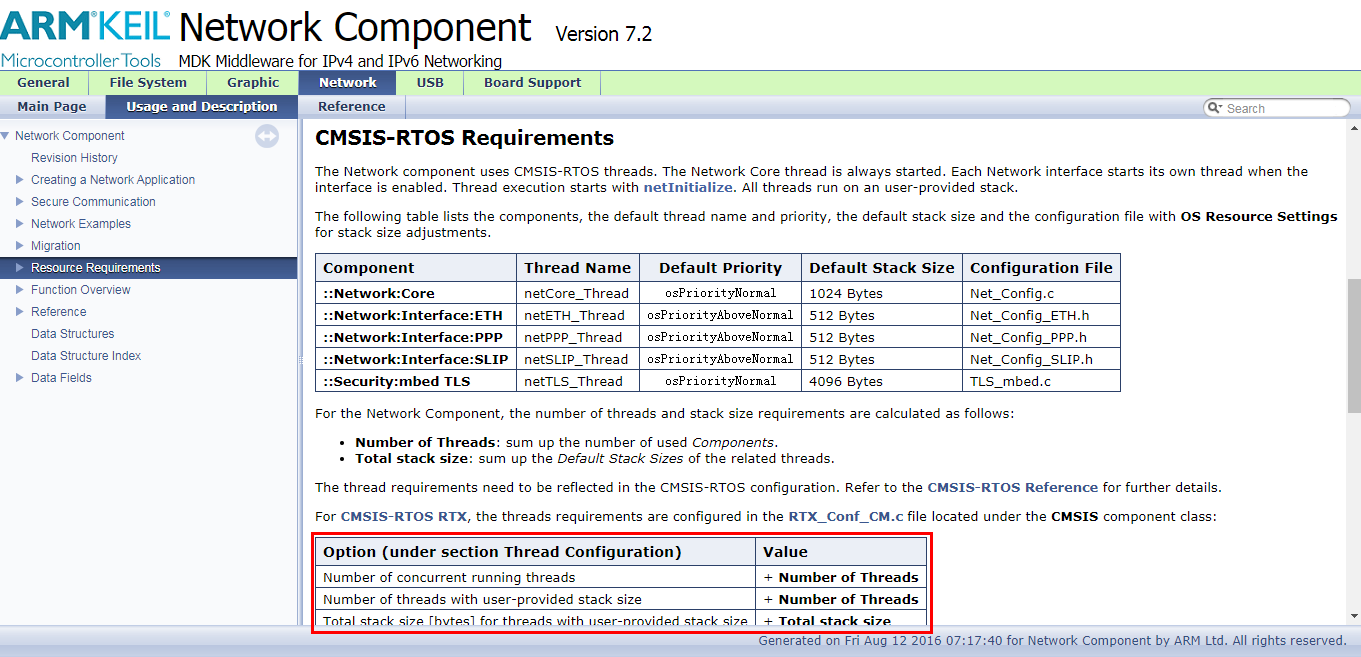Expand the Network Examples section
The height and width of the screenshot is (657, 1361).
pos(18,223)
